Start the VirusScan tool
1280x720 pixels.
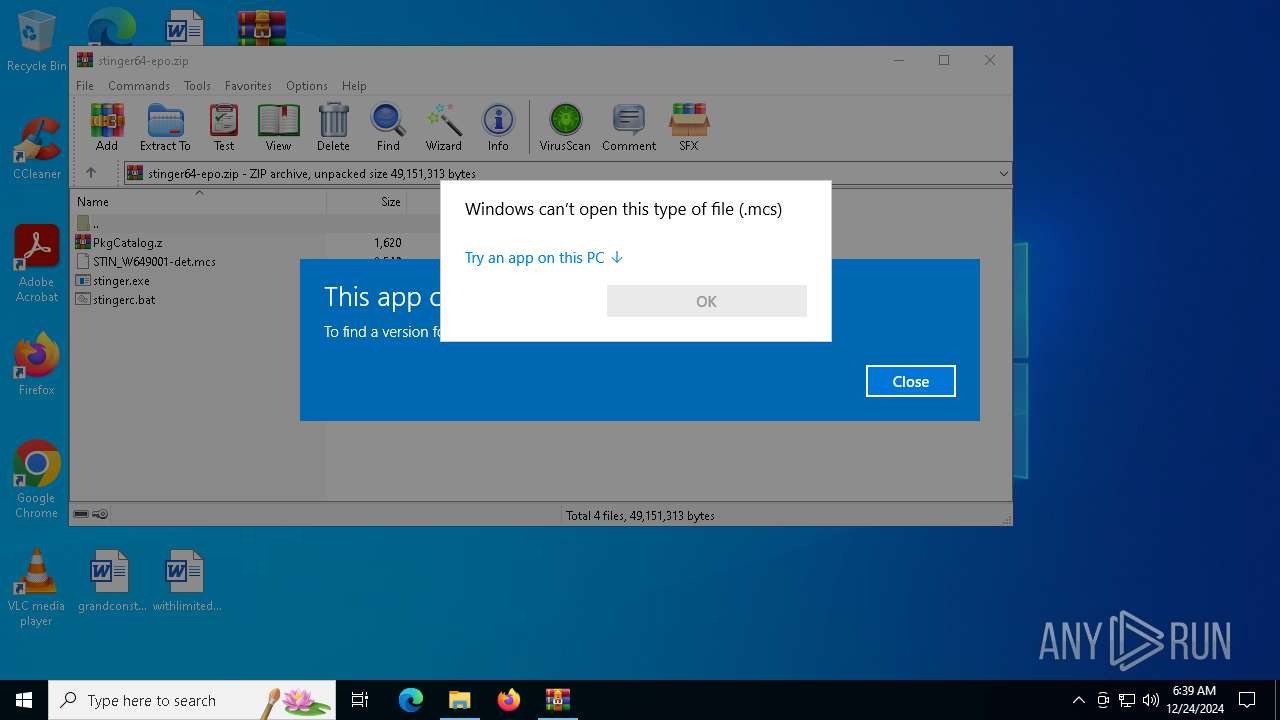coord(565,127)
